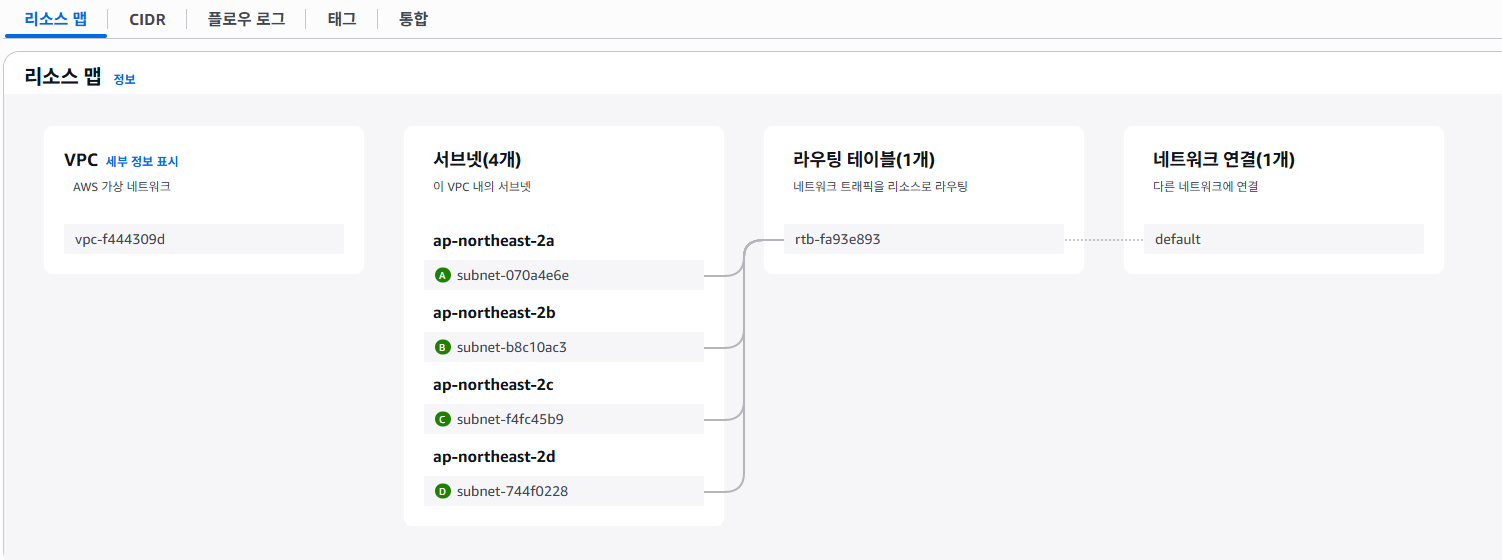Image resolution: width=1502 pixels, height=560 pixels.
Task: Click the 세부 정보 표시 link
Action: (x=142, y=161)
